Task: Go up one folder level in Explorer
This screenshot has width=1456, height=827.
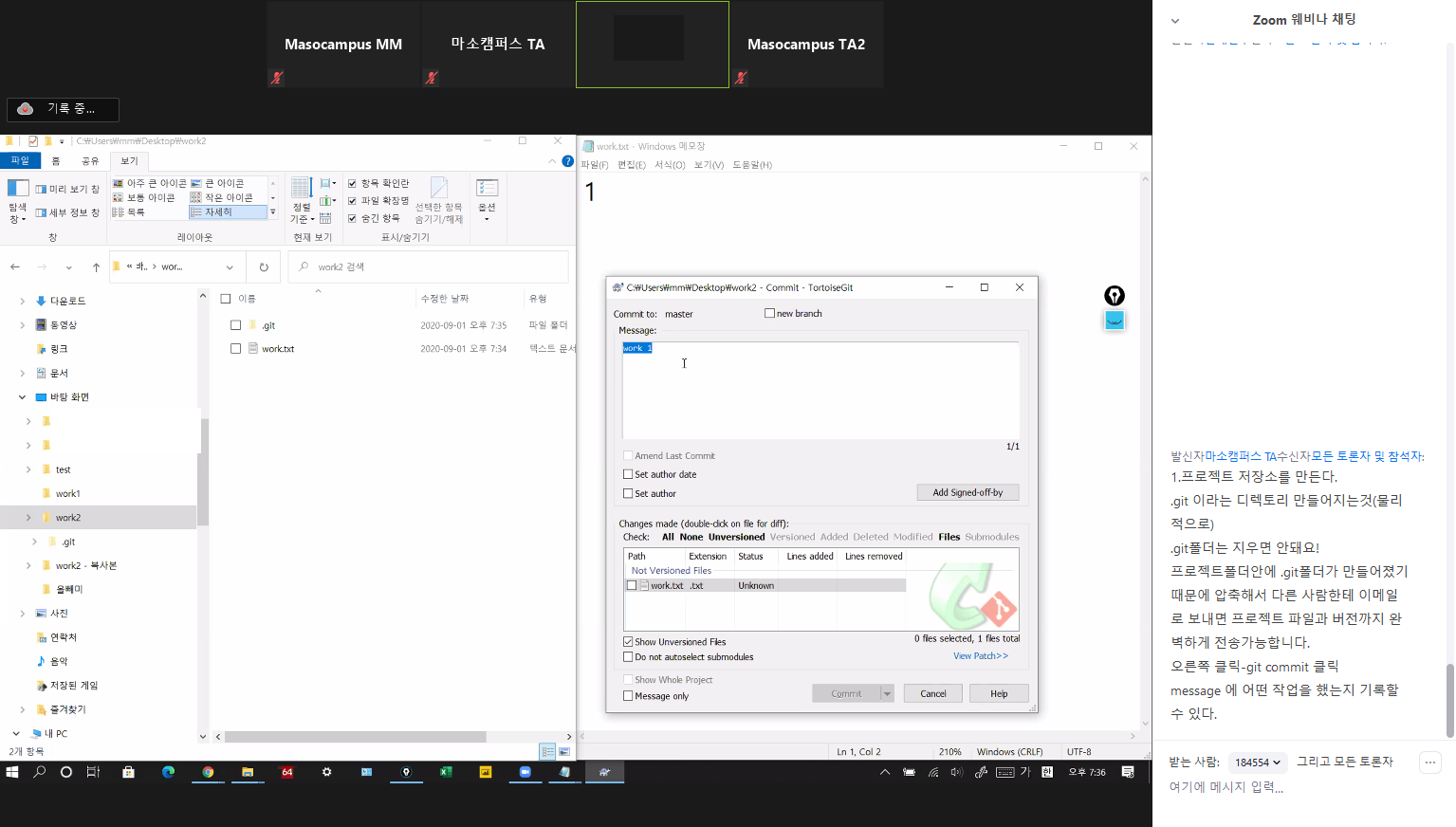Action: tap(96, 267)
